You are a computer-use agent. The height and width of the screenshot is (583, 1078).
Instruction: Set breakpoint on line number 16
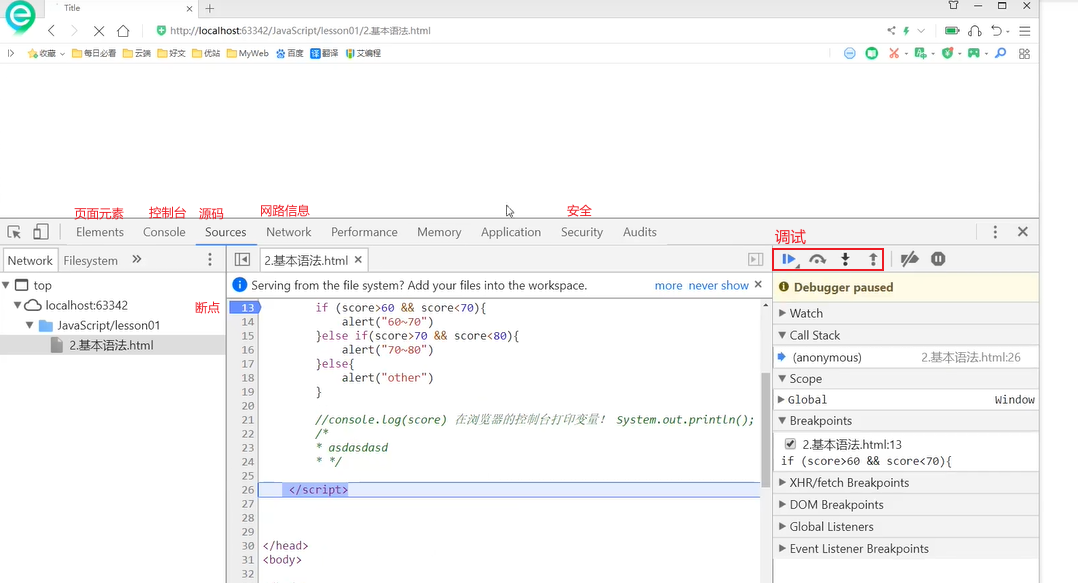click(248, 349)
